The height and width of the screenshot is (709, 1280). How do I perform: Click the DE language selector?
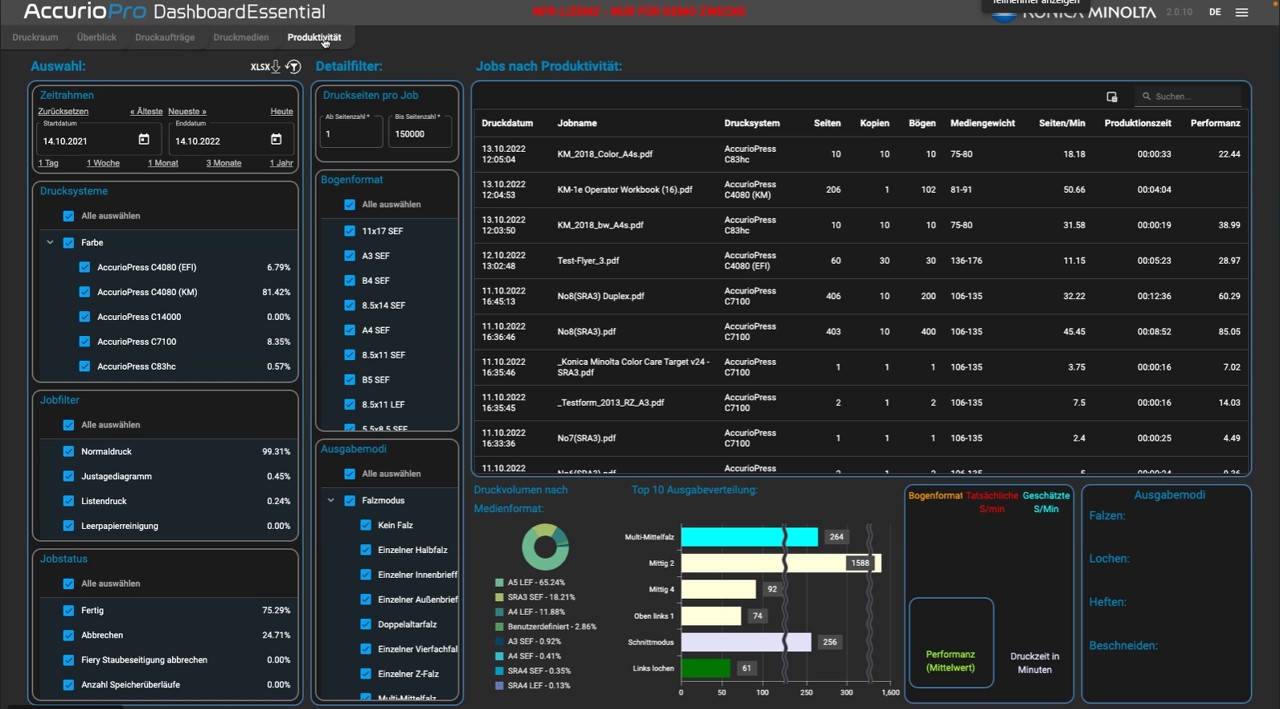(1215, 12)
